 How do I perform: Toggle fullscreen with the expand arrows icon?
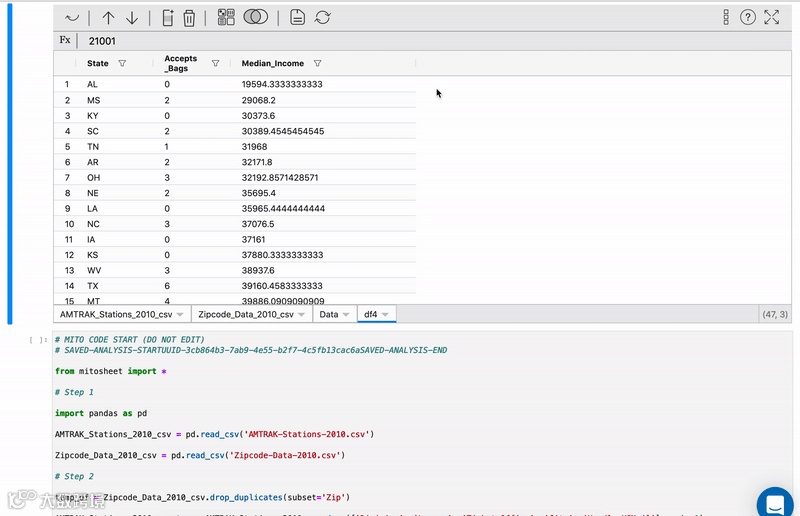click(771, 17)
